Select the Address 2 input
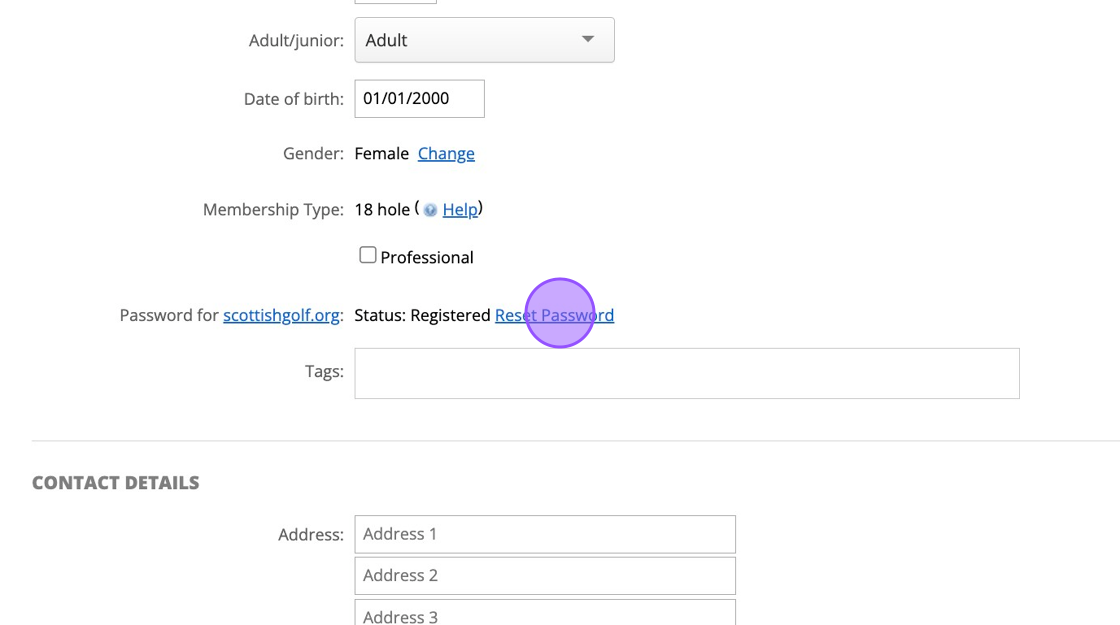The height and width of the screenshot is (625, 1120). (x=544, y=575)
